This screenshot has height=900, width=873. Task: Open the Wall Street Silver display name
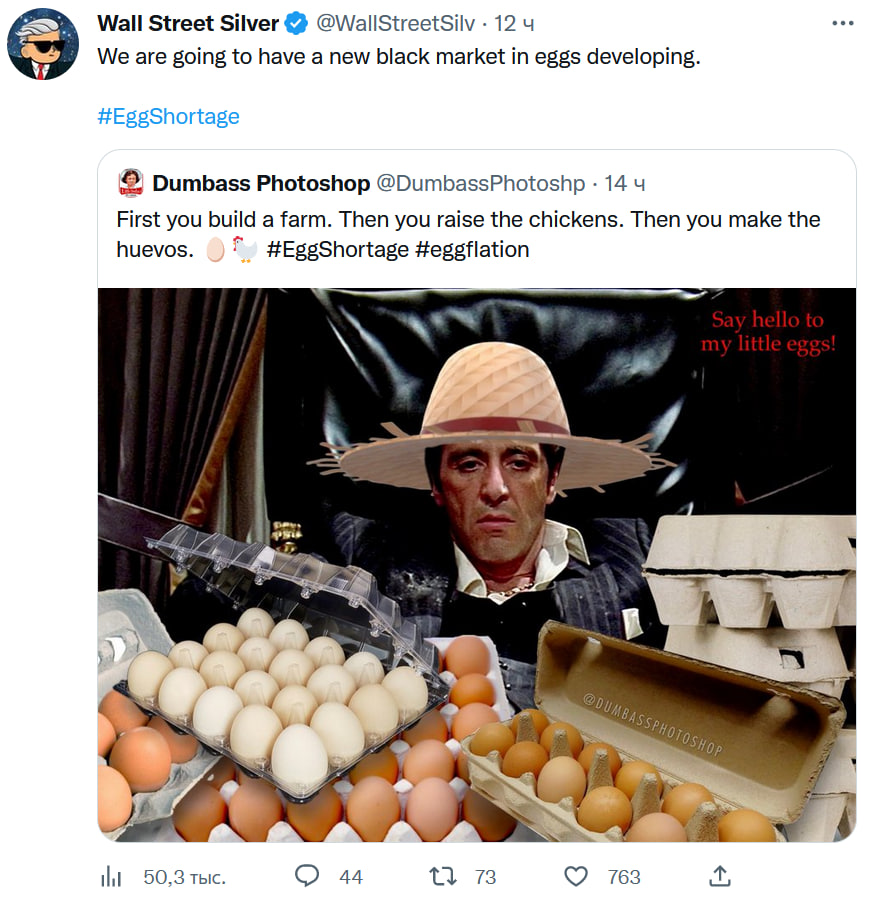[188, 24]
